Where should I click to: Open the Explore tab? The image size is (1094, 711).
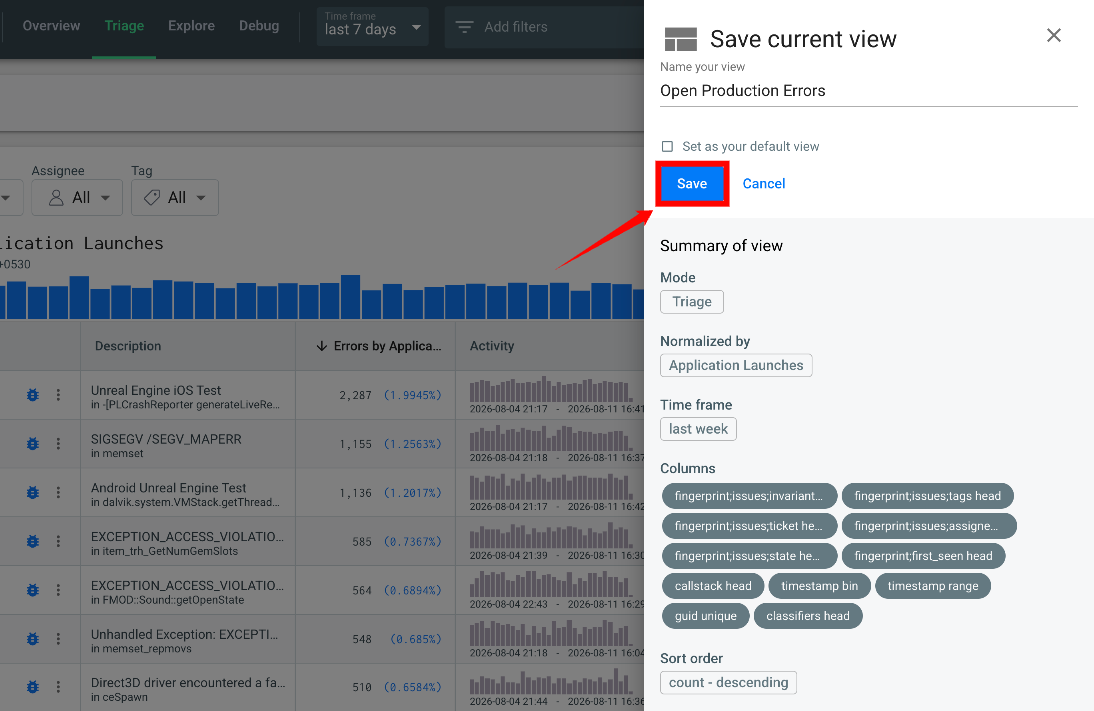click(x=191, y=26)
